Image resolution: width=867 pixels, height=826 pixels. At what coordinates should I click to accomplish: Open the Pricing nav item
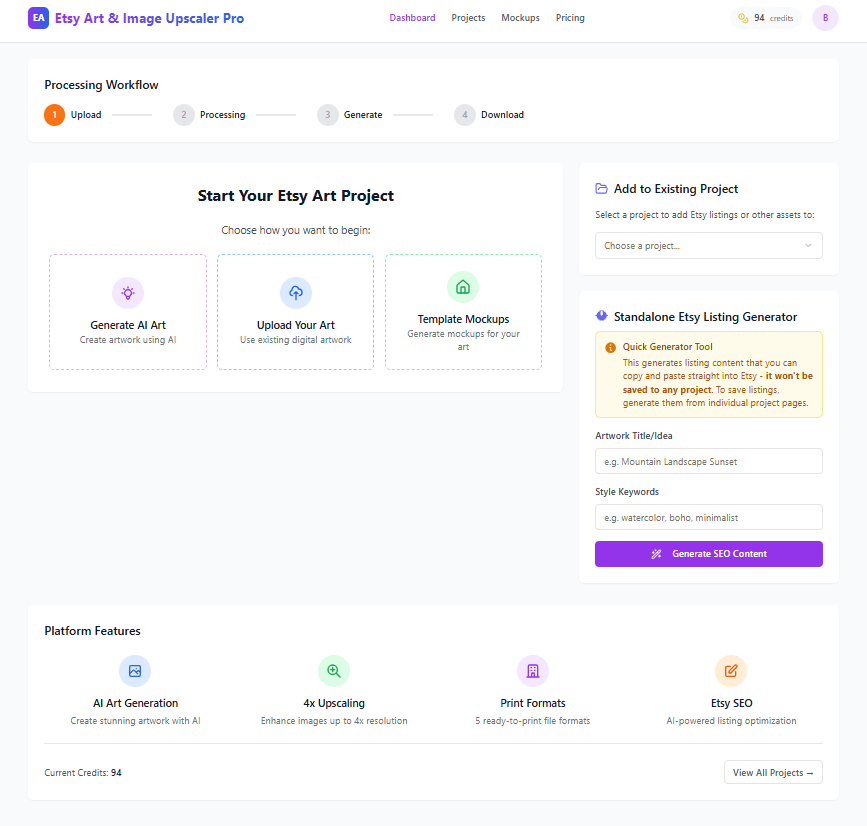[570, 18]
